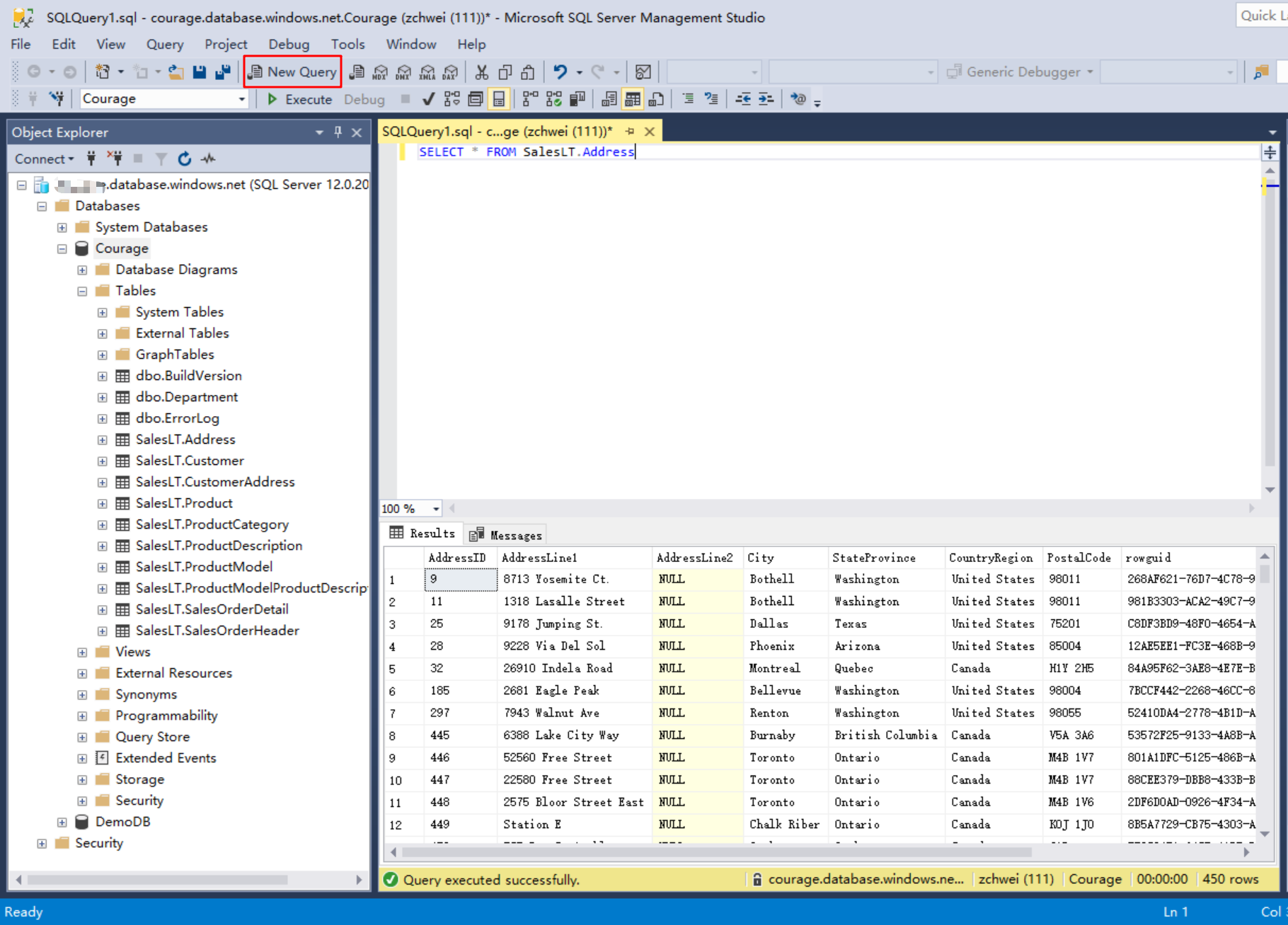Select dbo.ErrorLog table in tree
Viewport: 1288px width, 925px height.
tap(178, 418)
